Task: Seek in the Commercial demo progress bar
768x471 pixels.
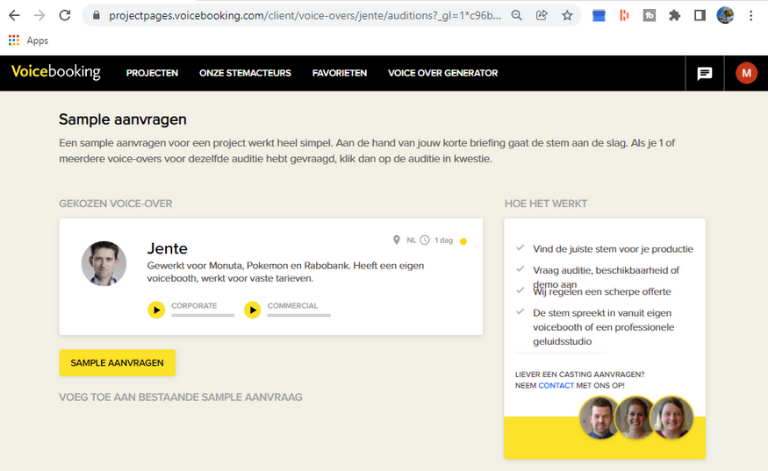Action: [x=299, y=316]
